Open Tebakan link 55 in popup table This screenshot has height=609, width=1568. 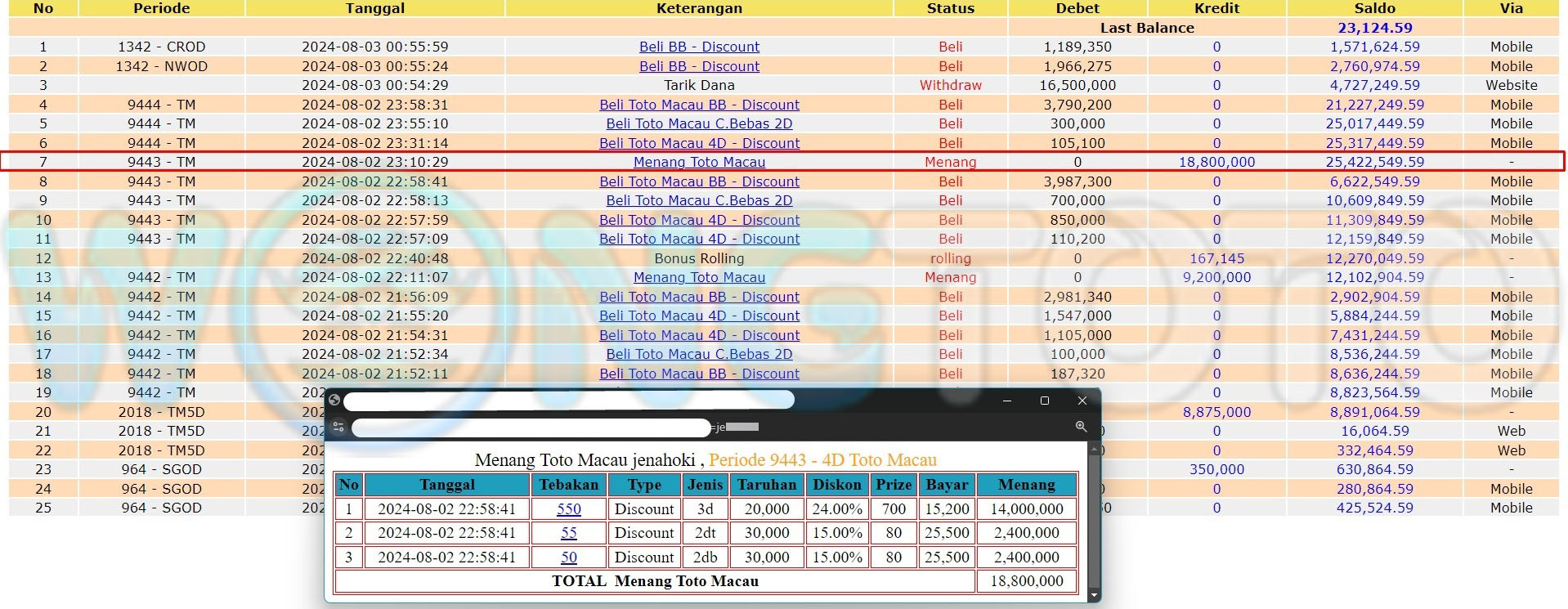tap(568, 533)
